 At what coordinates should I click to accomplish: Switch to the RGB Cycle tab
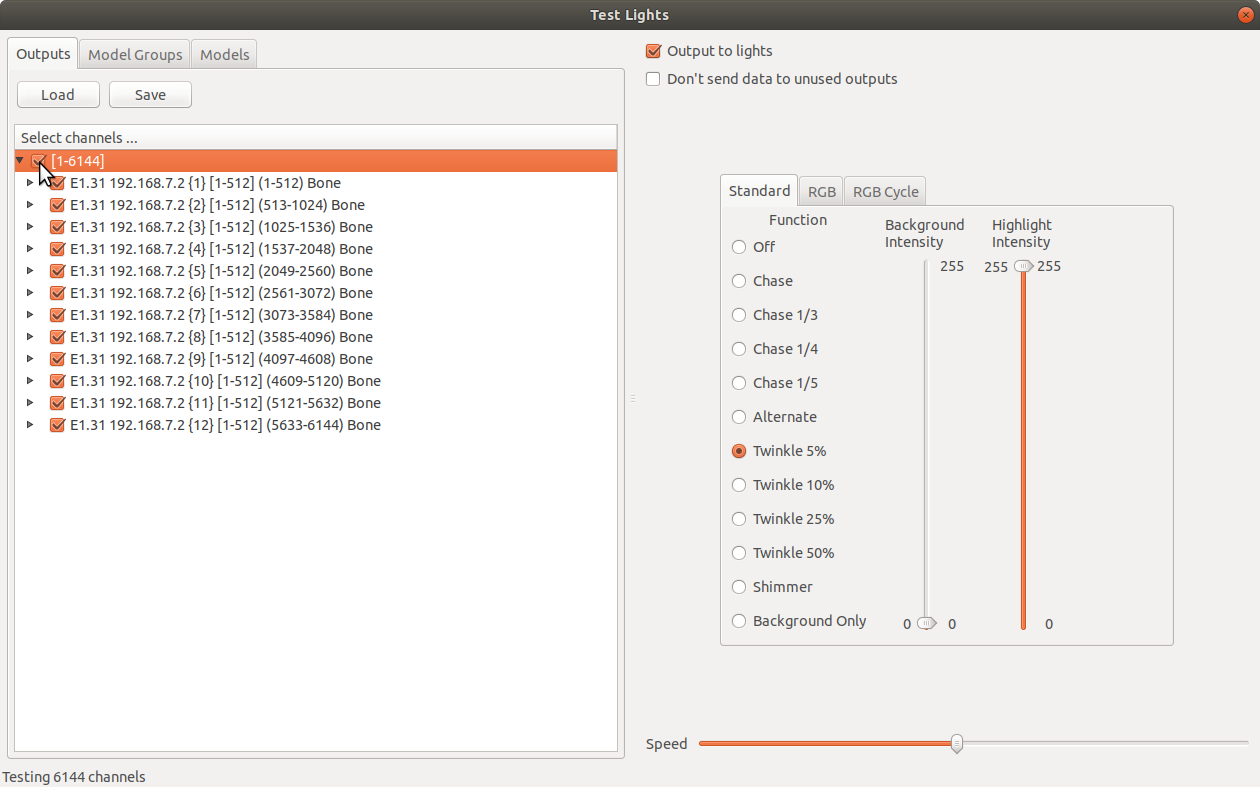point(885,192)
